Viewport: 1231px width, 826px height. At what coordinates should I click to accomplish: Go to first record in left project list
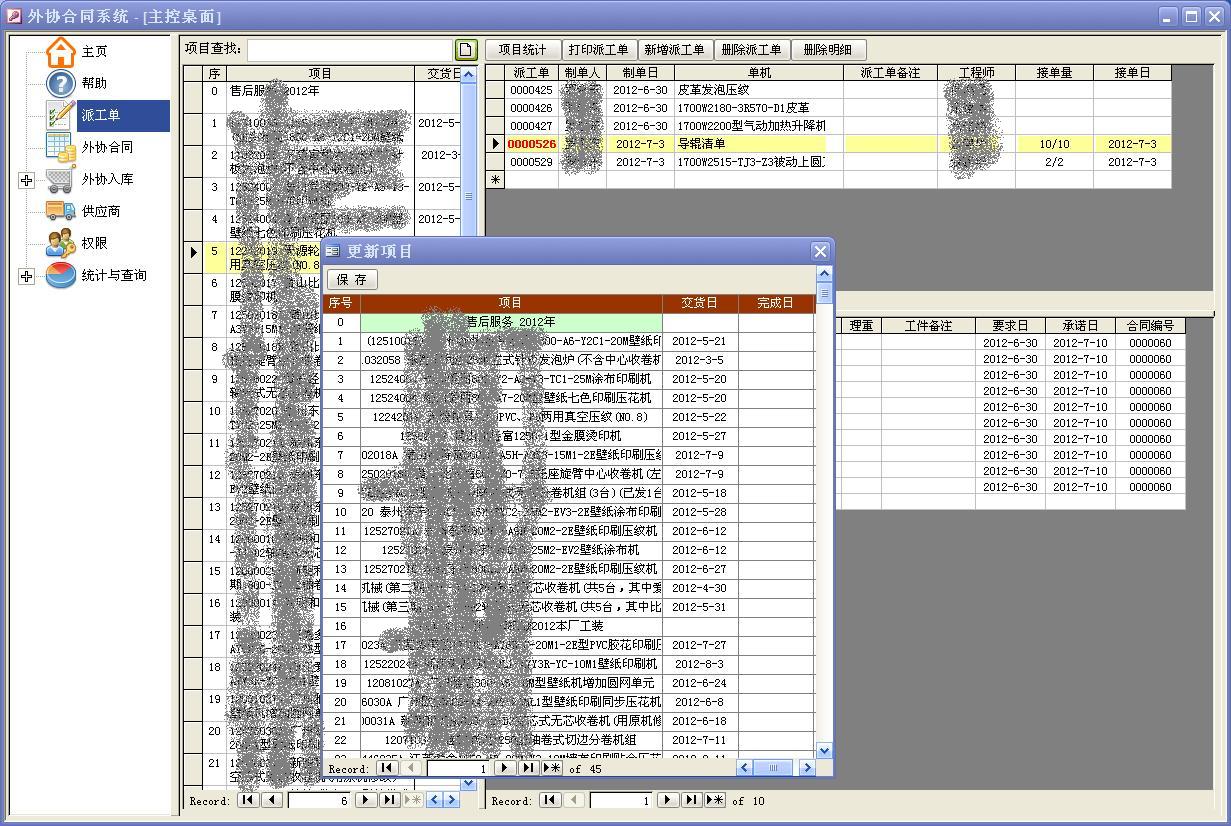click(247, 800)
